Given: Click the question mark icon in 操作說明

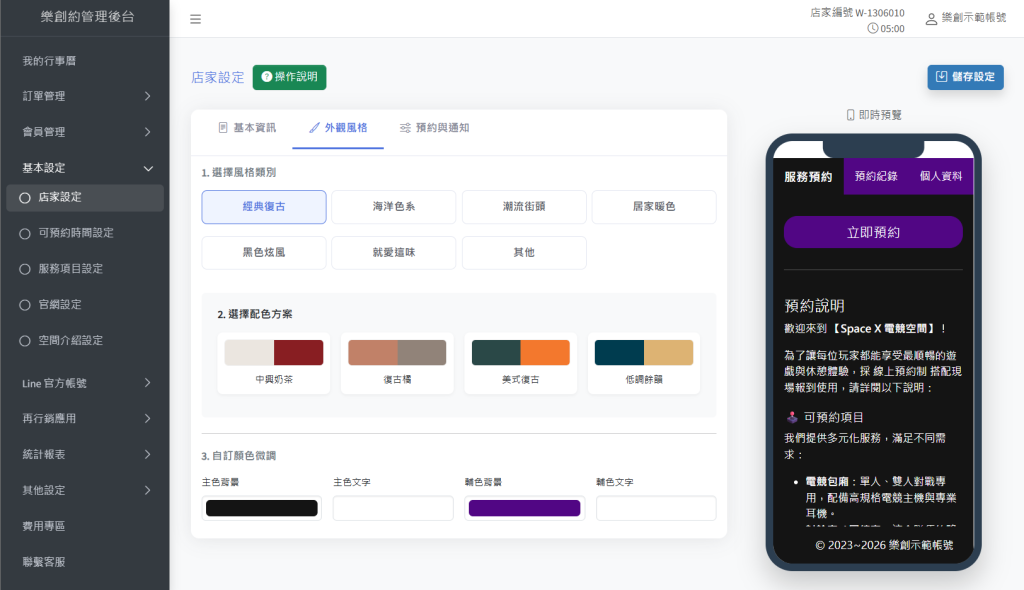Looking at the screenshot, I should coord(266,77).
